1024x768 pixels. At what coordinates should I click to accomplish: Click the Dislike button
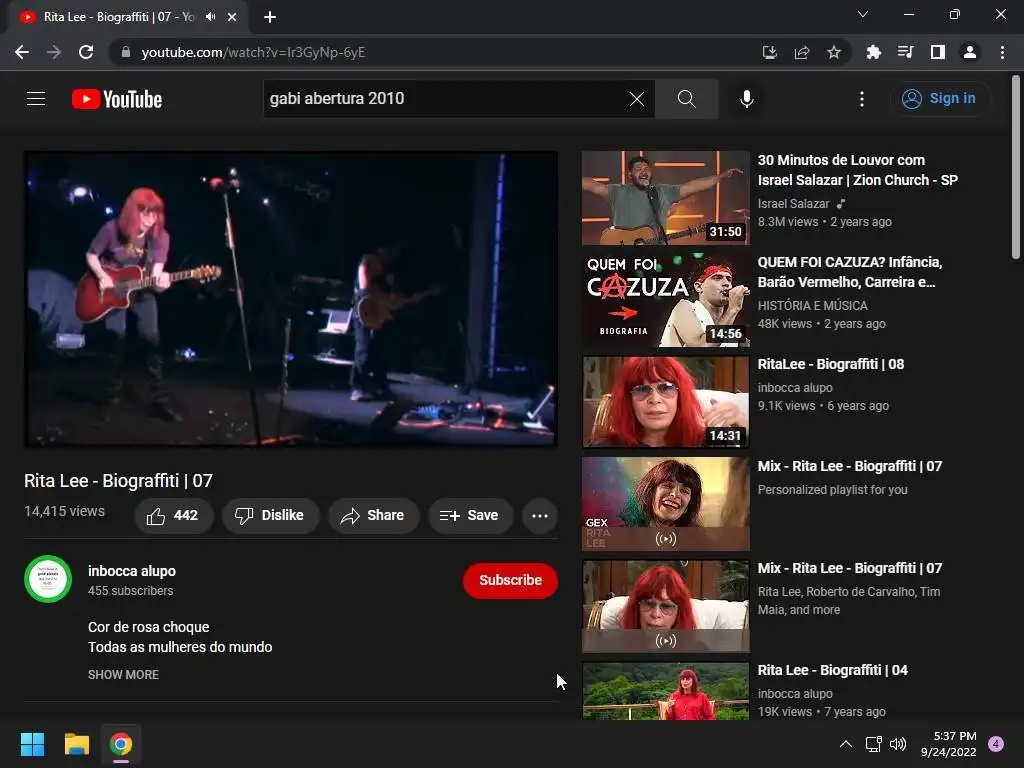pos(270,516)
